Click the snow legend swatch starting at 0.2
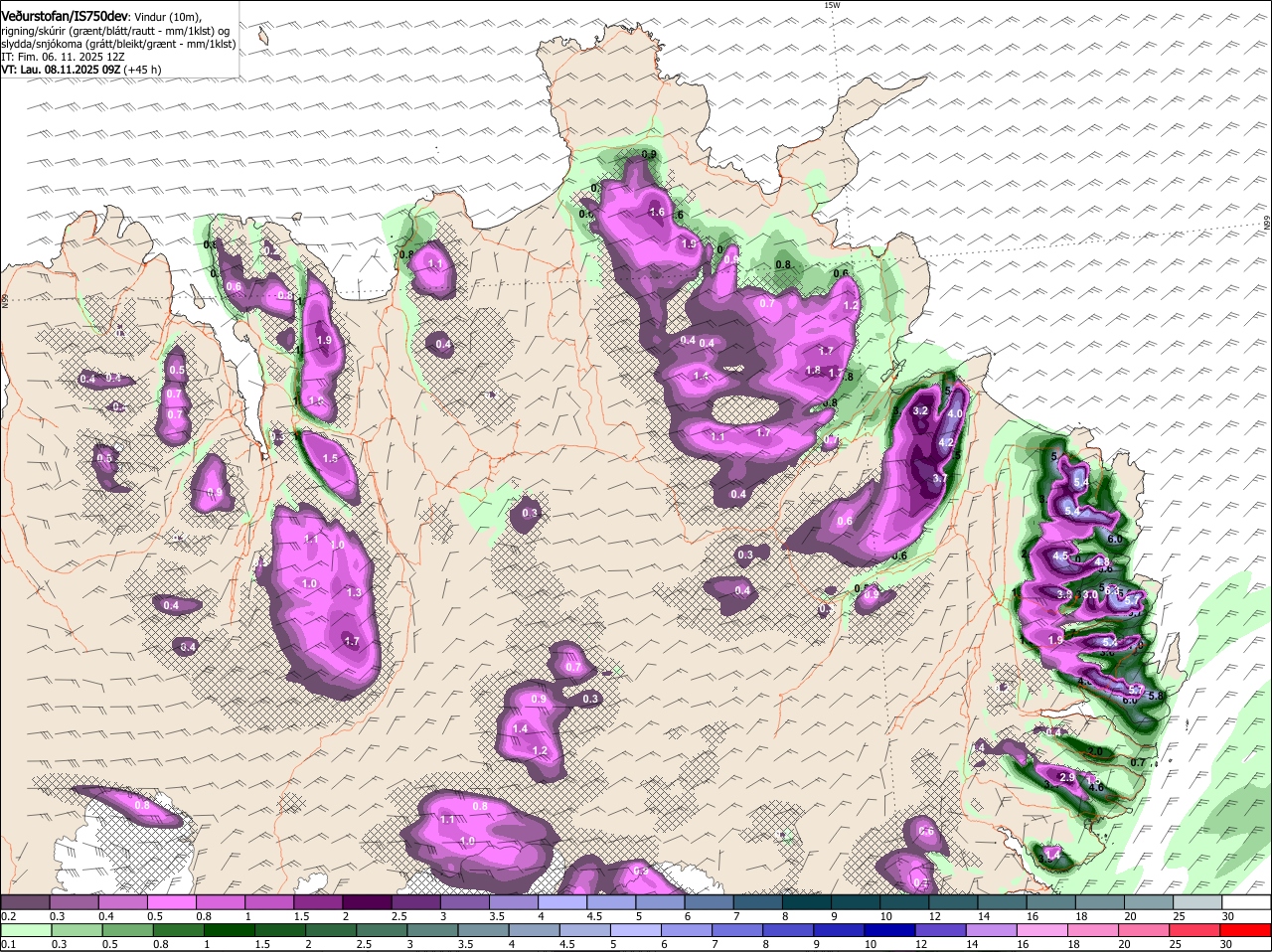The image size is (1272, 952). (x=24, y=901)
